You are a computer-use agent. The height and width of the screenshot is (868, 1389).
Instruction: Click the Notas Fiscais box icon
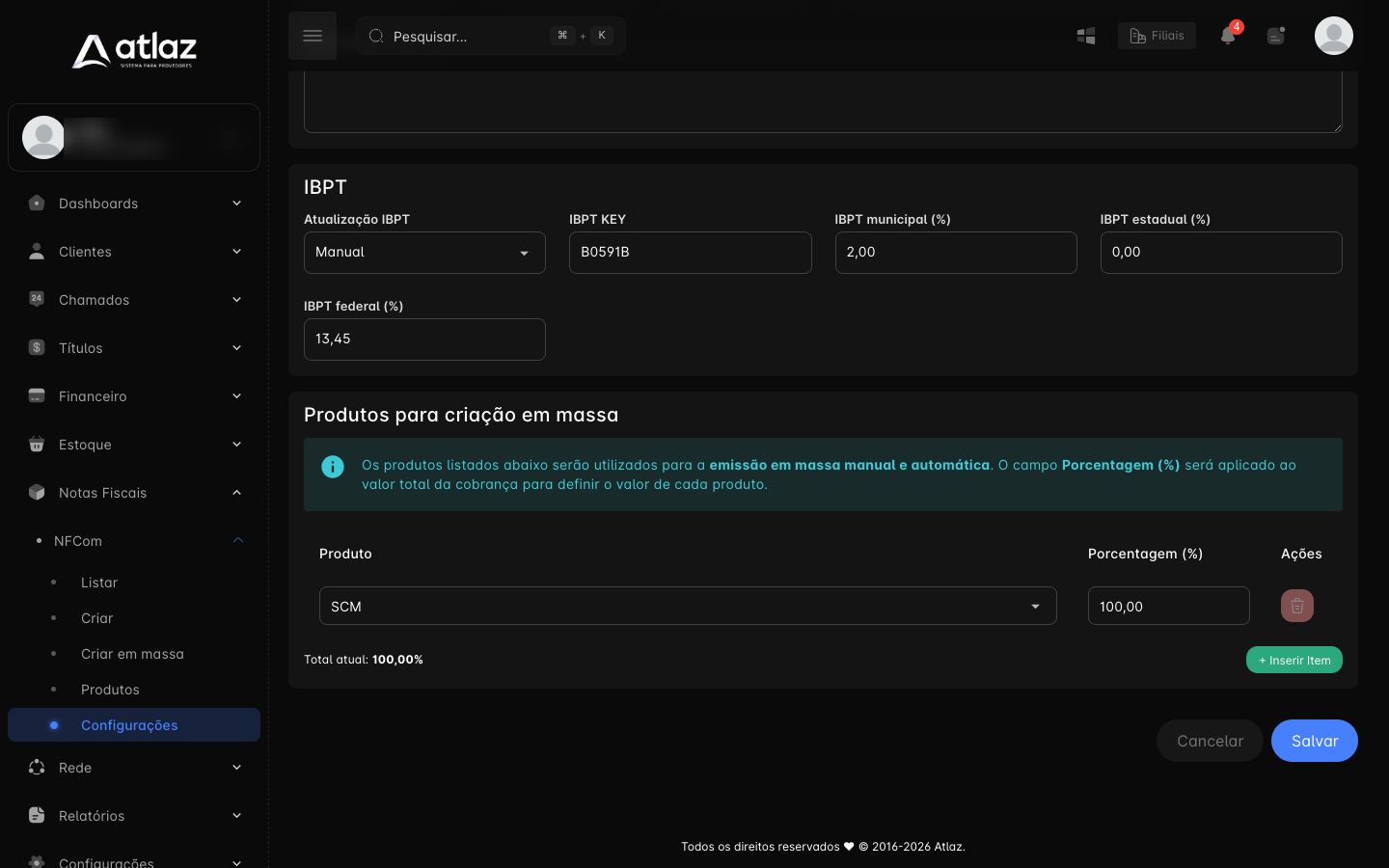coord(37,492)
